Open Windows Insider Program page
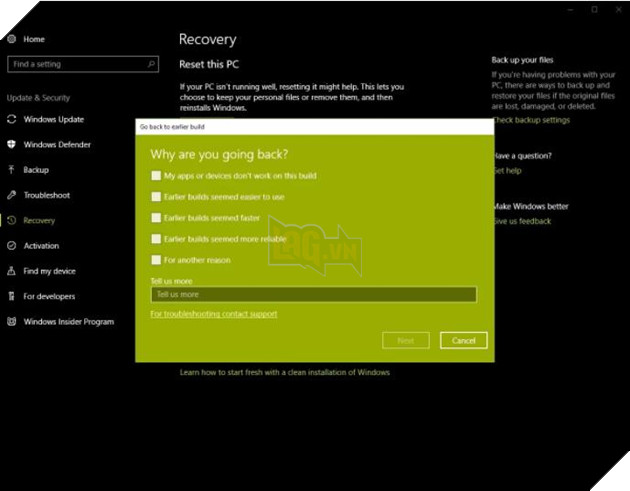 pos(69,322)
